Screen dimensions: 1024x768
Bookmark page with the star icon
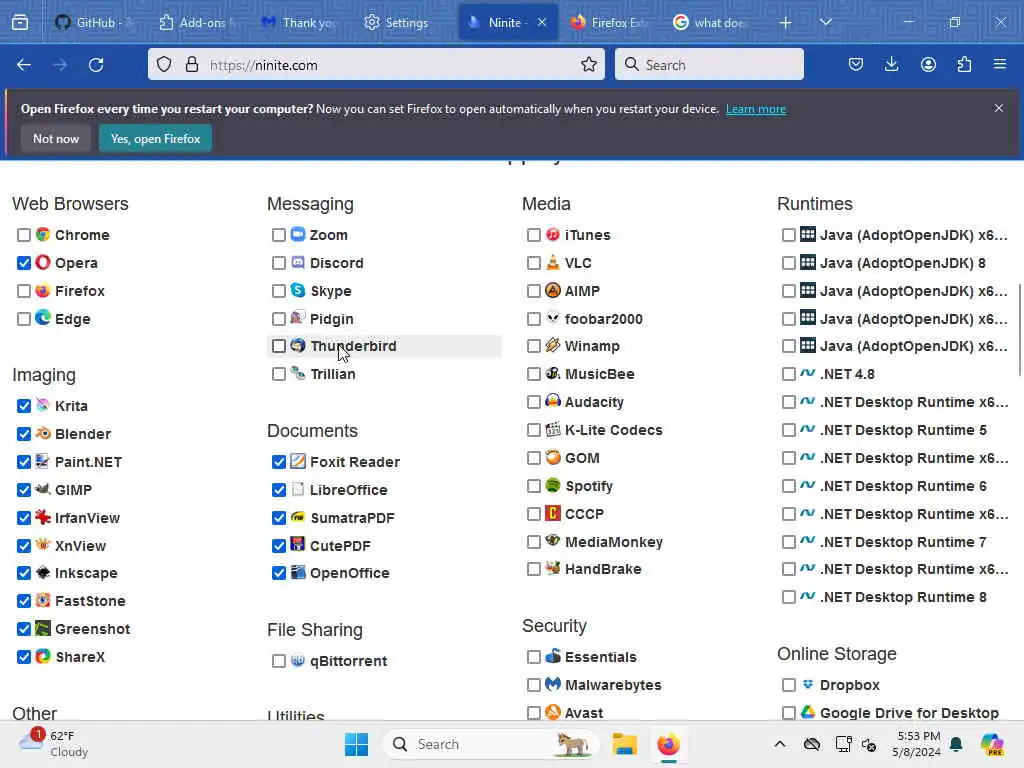(588, 65)
